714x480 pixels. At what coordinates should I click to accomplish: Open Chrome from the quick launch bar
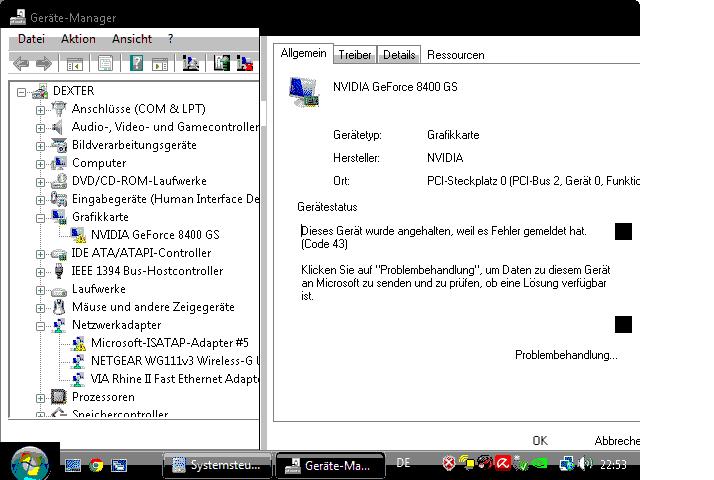(96, 465)
